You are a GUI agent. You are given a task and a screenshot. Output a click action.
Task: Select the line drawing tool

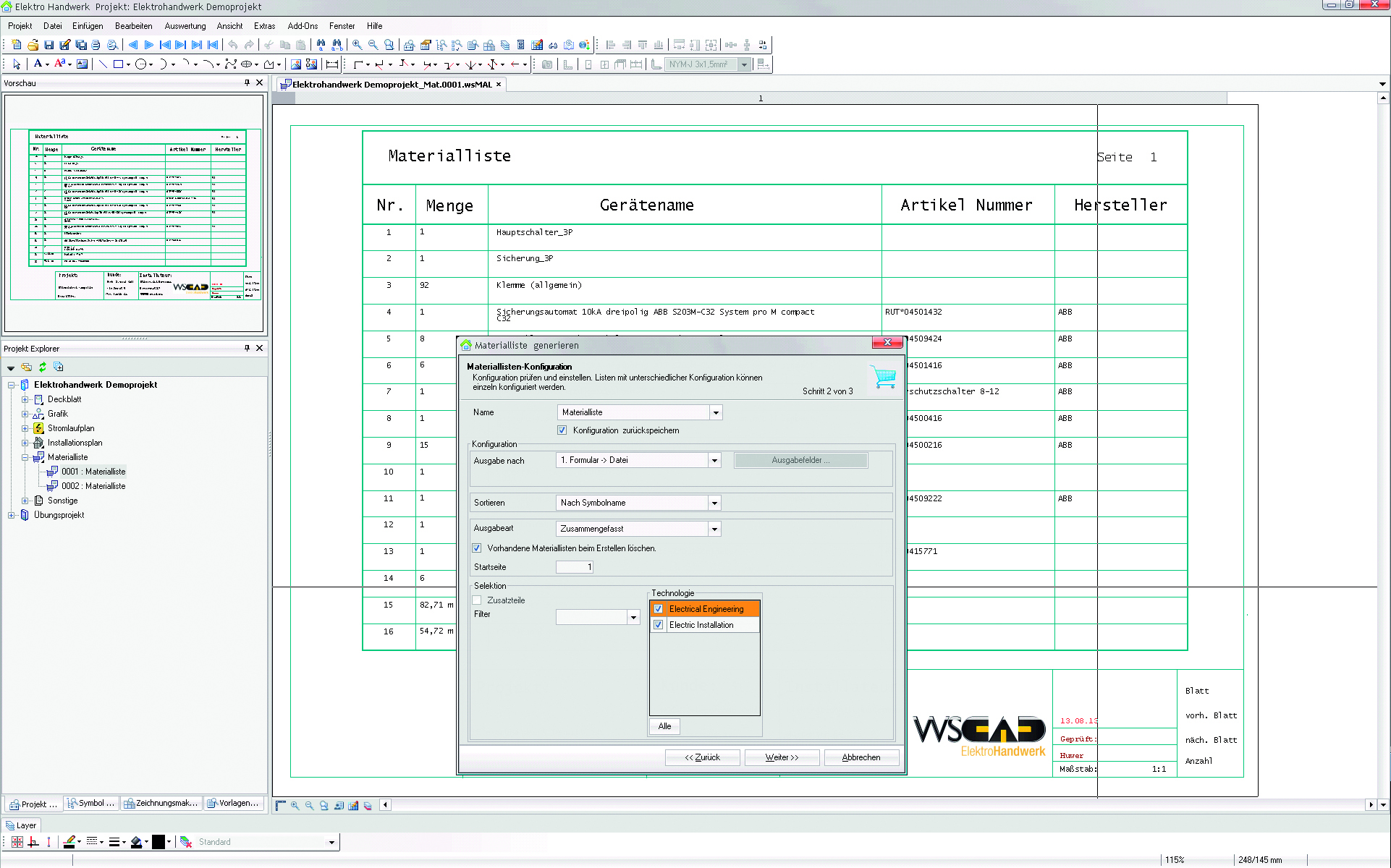[x=103, y=64]
